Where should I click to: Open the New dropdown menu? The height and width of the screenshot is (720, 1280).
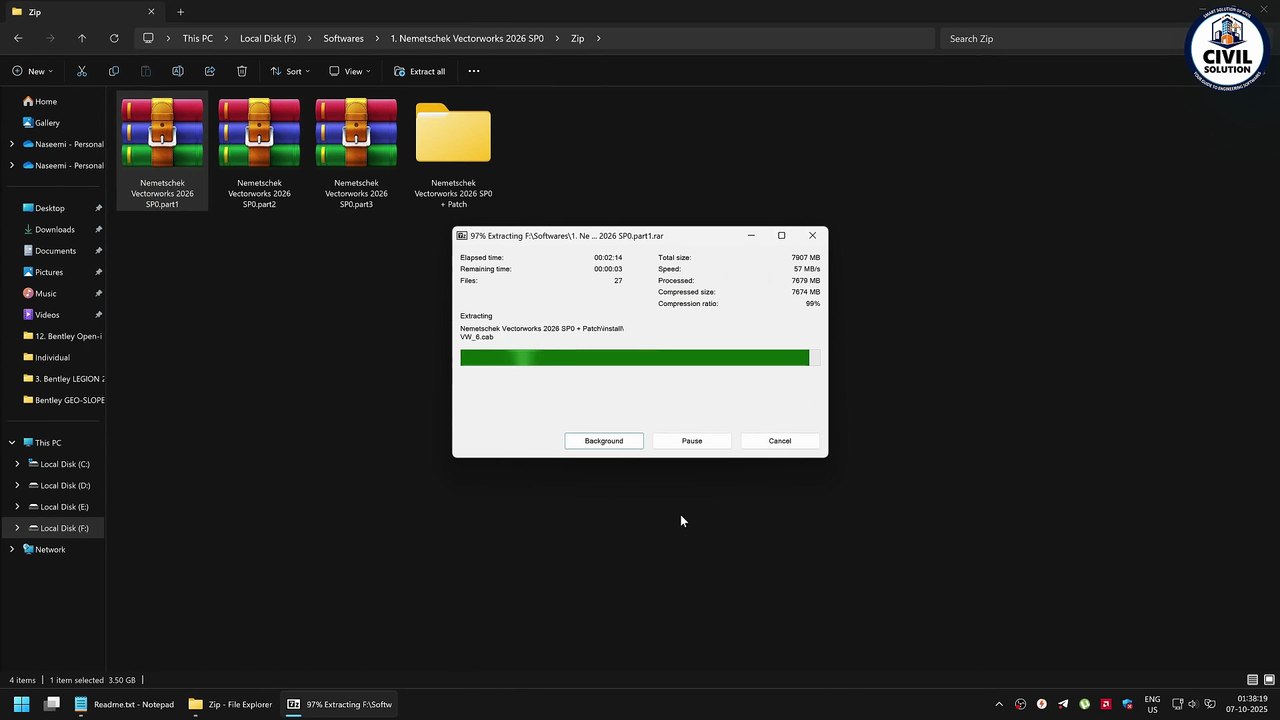pos(32,71)
